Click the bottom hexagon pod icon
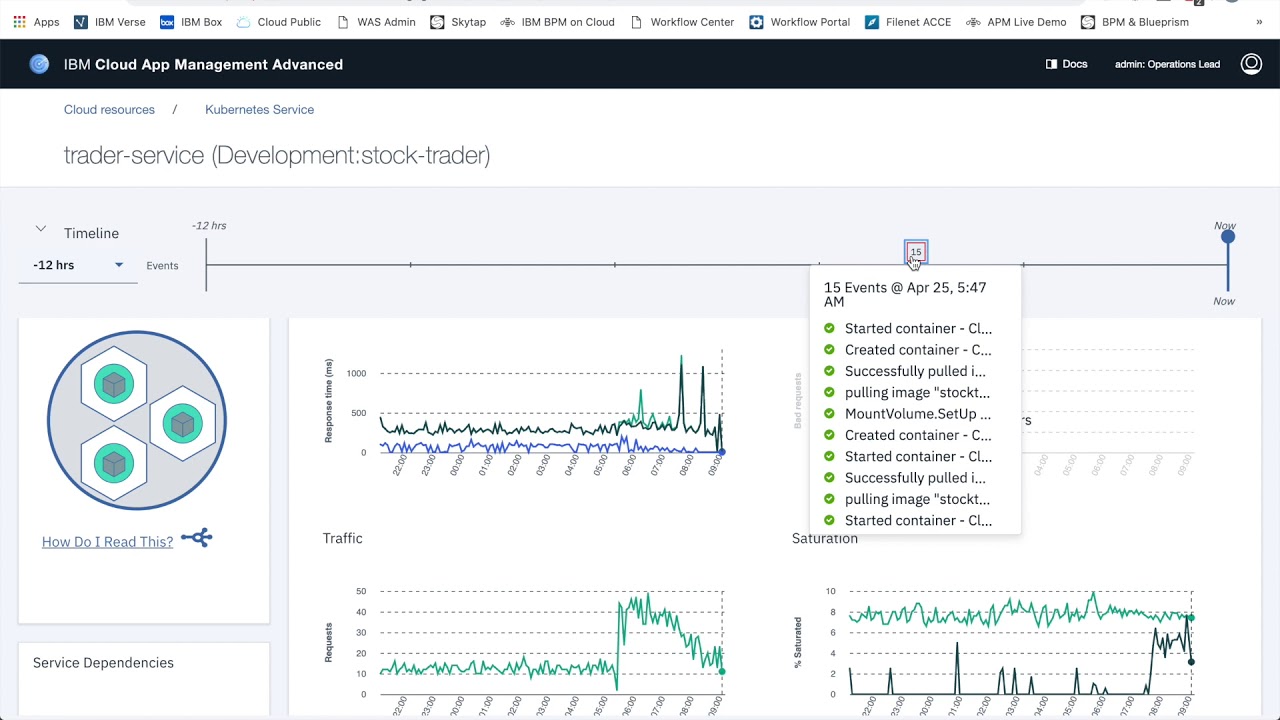 115,463
